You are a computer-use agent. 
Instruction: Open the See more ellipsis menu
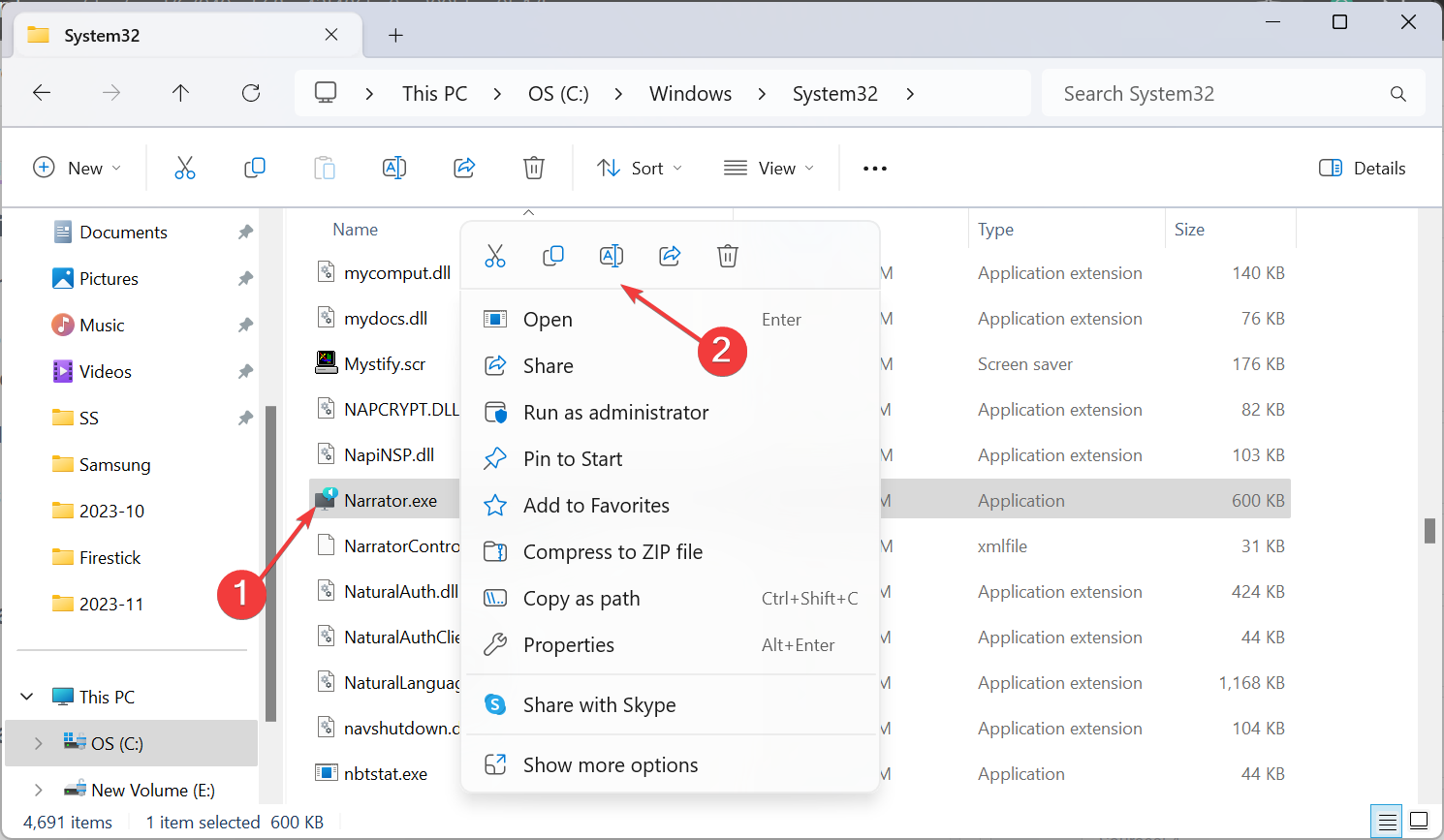click(874, 168)
